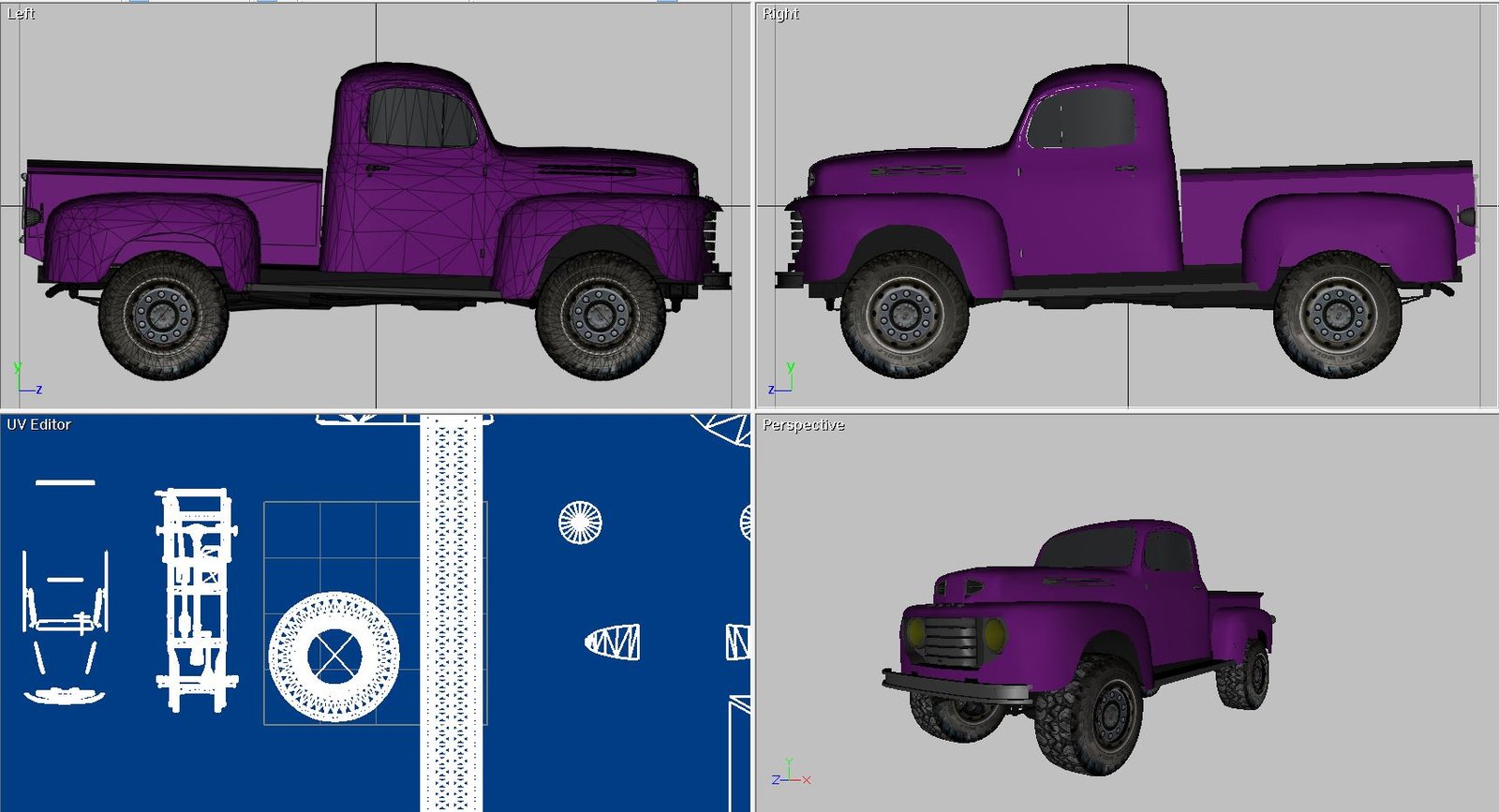Select the chassis frame UV island

point(195,599)
